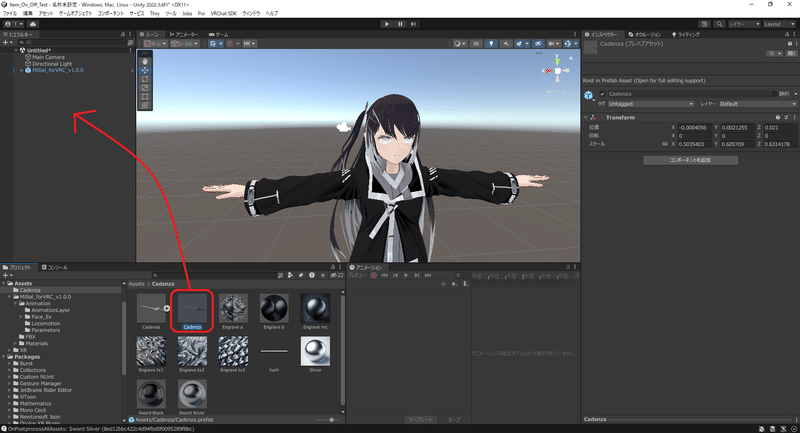Toggle the Cadenza object active checkbox
This screenshot has width=800, height=433.
[x=603, y=94]
